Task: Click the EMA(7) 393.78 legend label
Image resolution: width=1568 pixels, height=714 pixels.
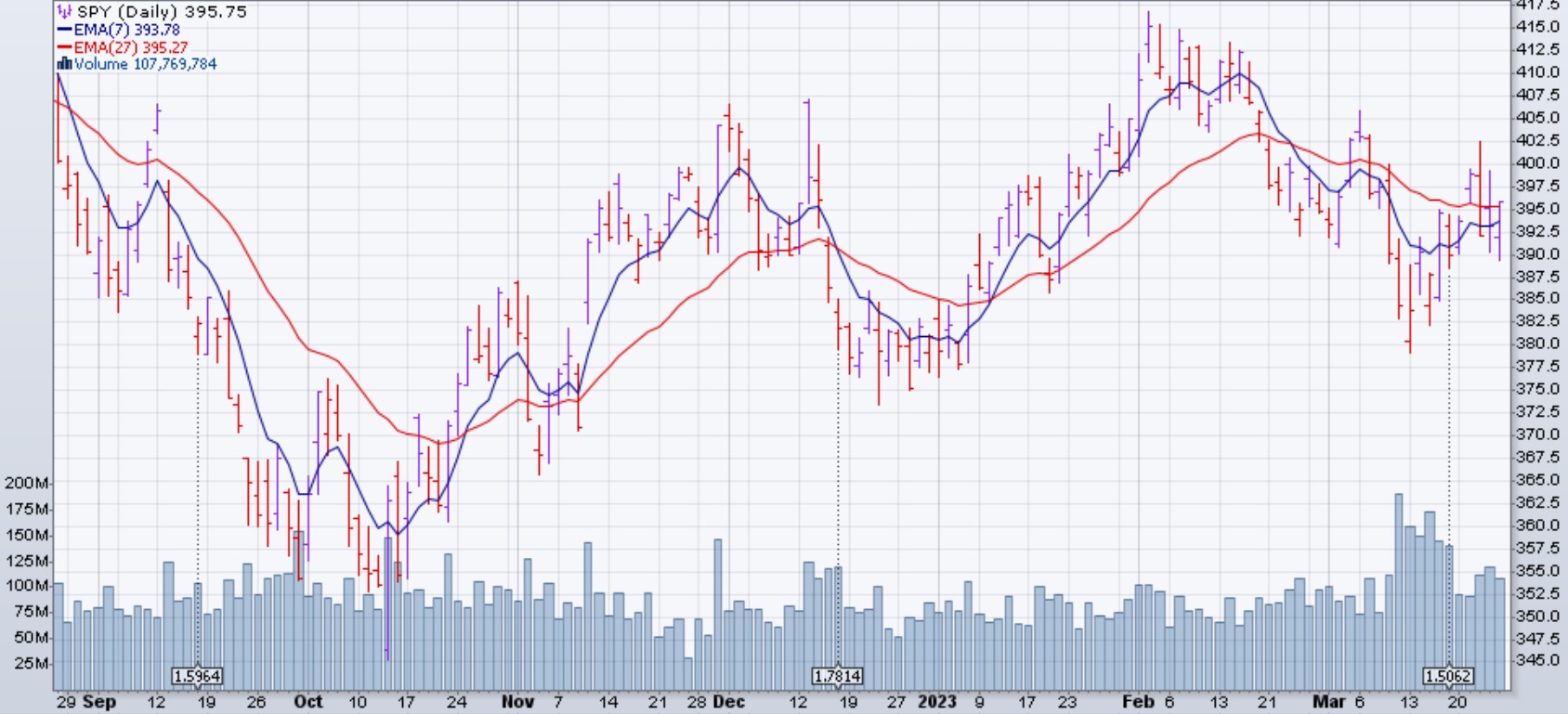Action: (x=127, y=30)
